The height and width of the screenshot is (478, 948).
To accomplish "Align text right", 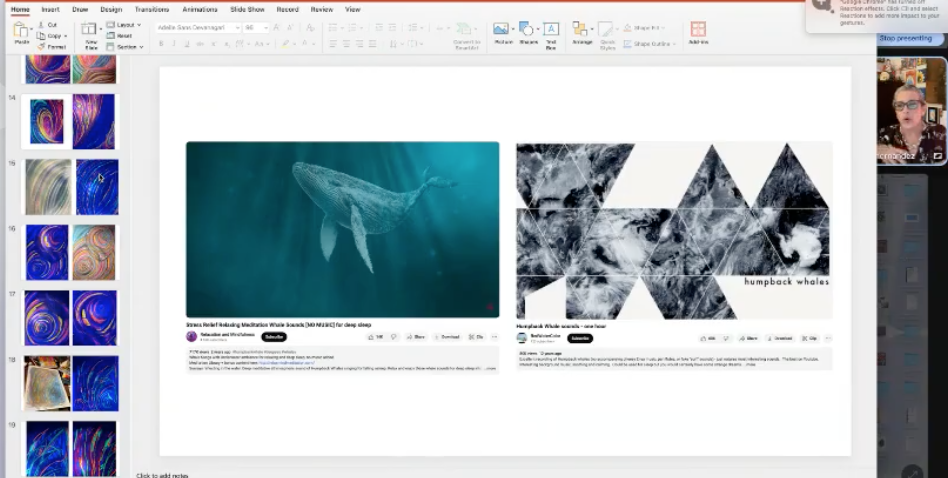I will tap(360, 44).
